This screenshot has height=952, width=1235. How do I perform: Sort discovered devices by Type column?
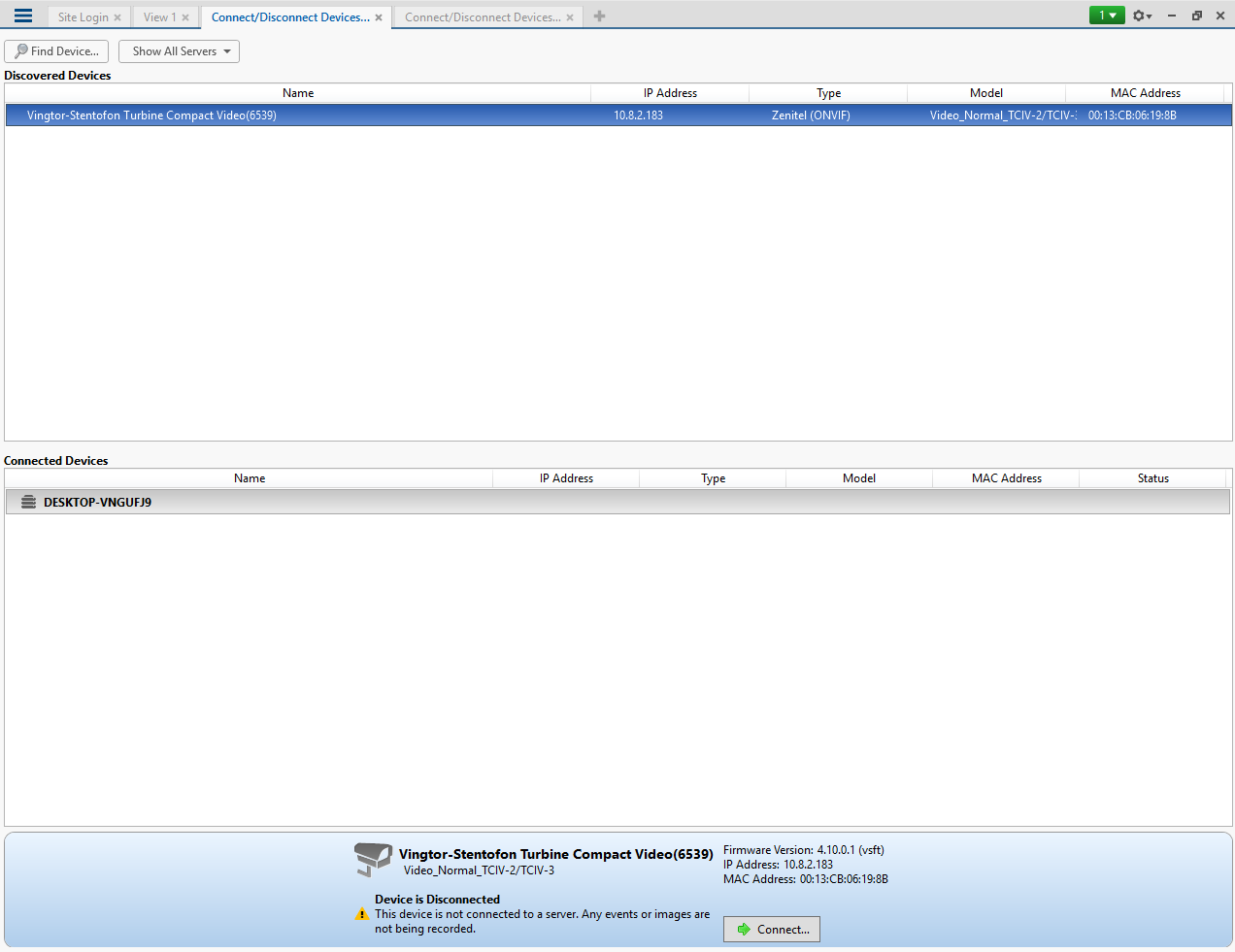pos(828,93)
